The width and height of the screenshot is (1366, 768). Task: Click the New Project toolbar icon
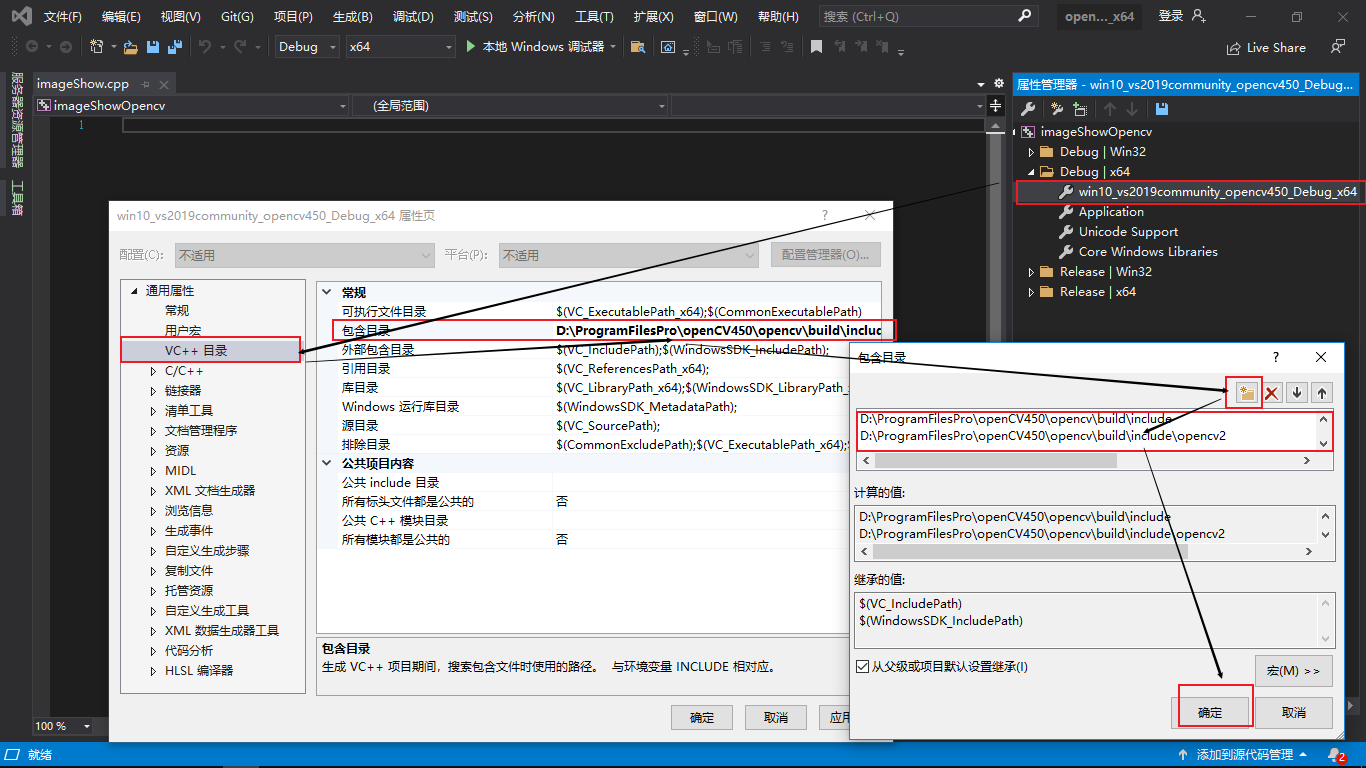click(96, 46)
